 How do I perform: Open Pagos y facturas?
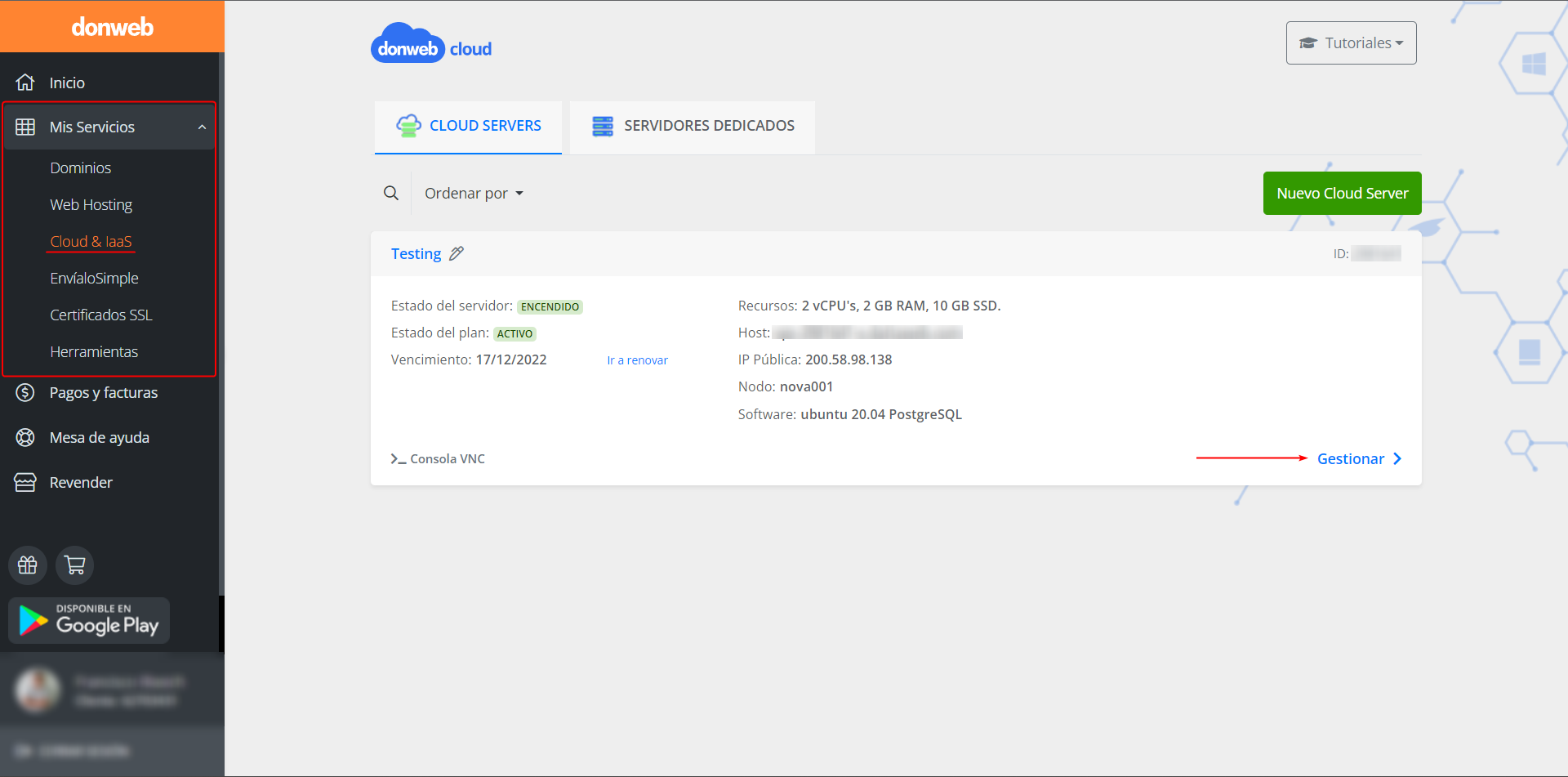[x=104, y=392]
